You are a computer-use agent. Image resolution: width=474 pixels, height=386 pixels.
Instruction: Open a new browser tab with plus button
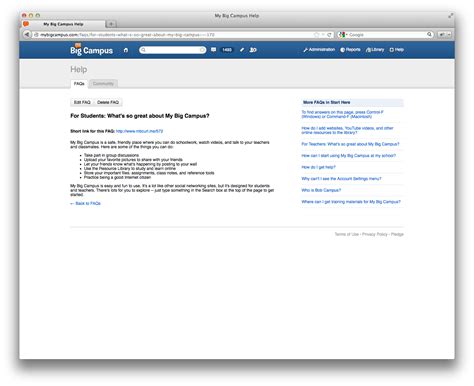pyautogui.click(x=111, y=24)
